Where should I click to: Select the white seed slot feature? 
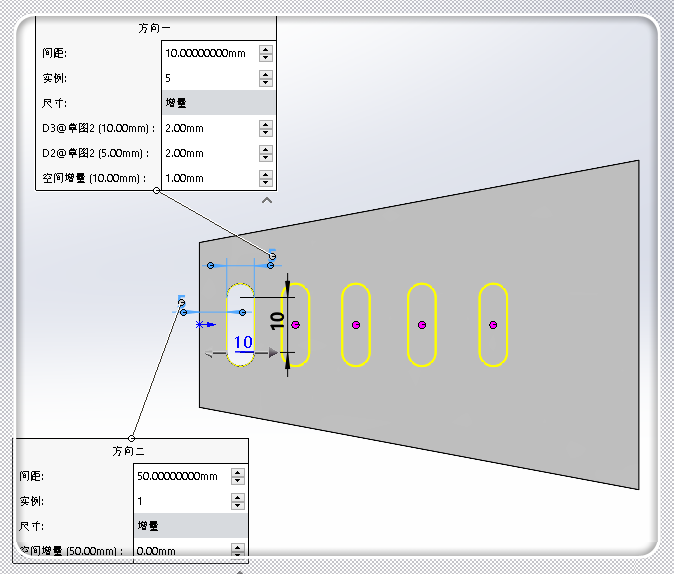click(240, 325)
